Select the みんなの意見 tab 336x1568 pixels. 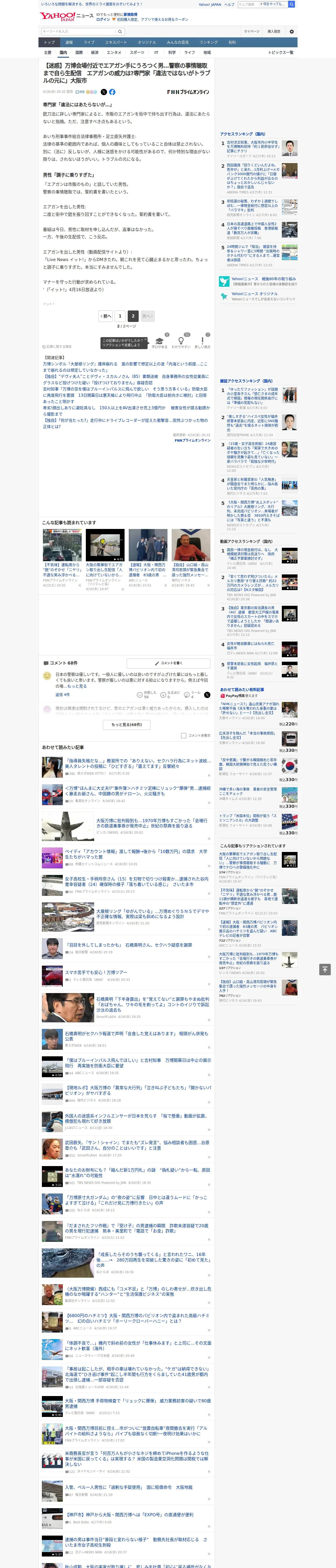point(178,43)
